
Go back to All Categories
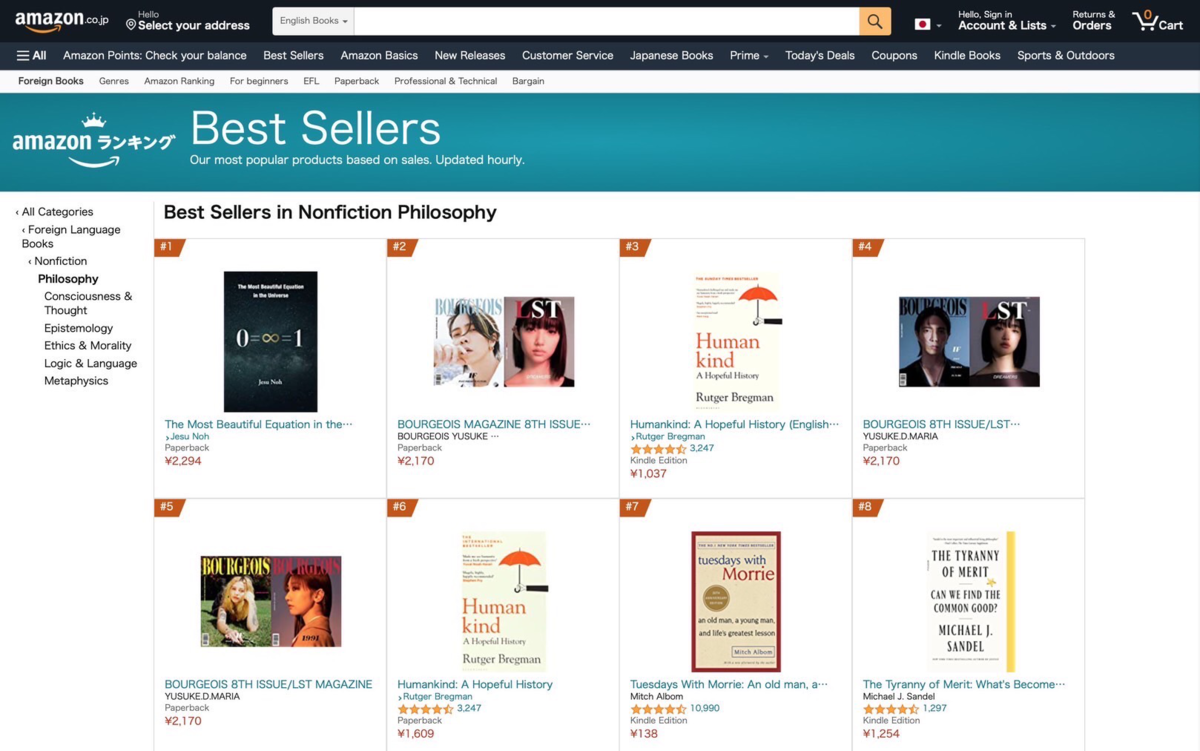(x=55, y=212)
